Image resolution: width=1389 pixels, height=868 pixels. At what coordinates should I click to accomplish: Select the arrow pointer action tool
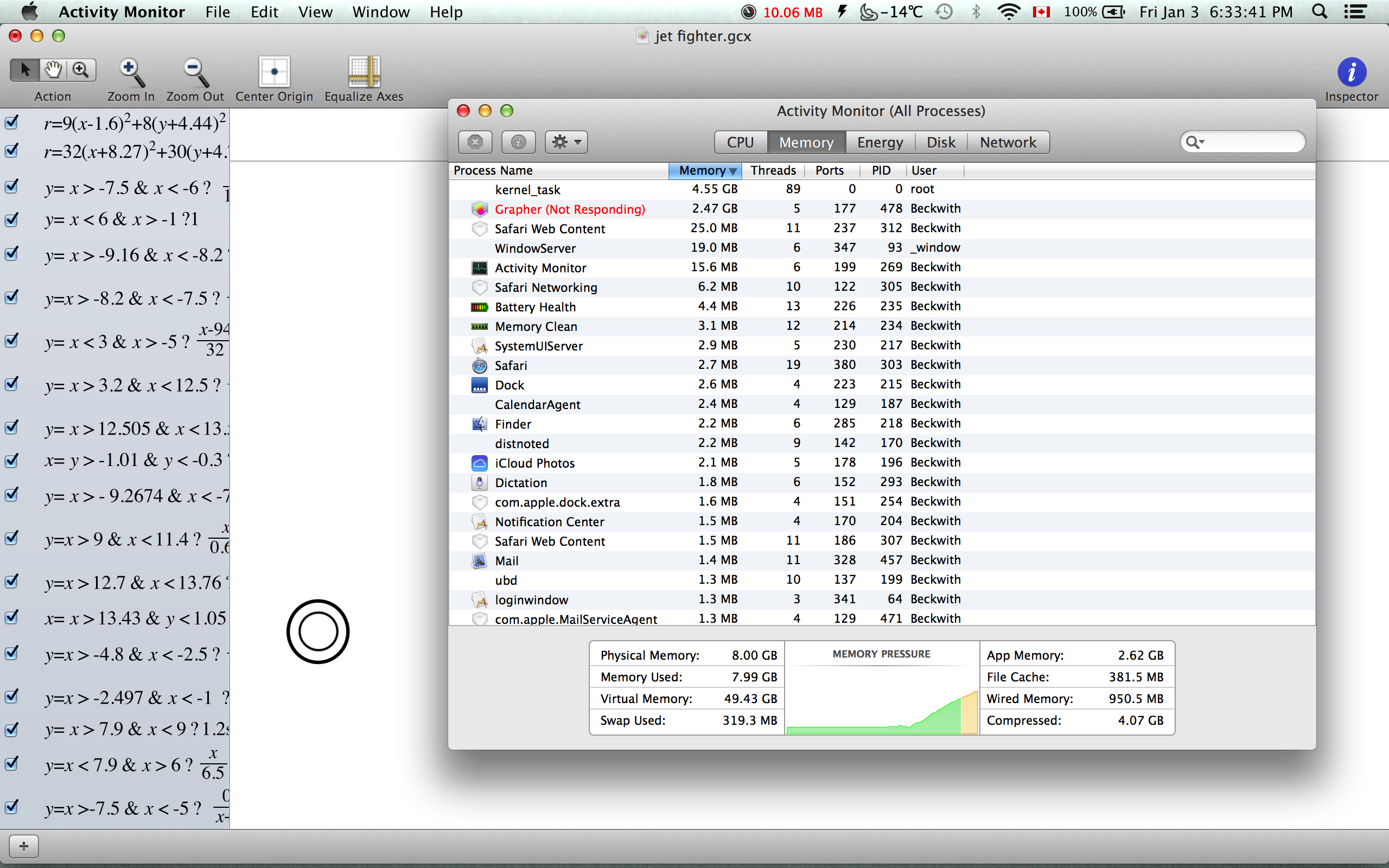[x=24, y=70]
